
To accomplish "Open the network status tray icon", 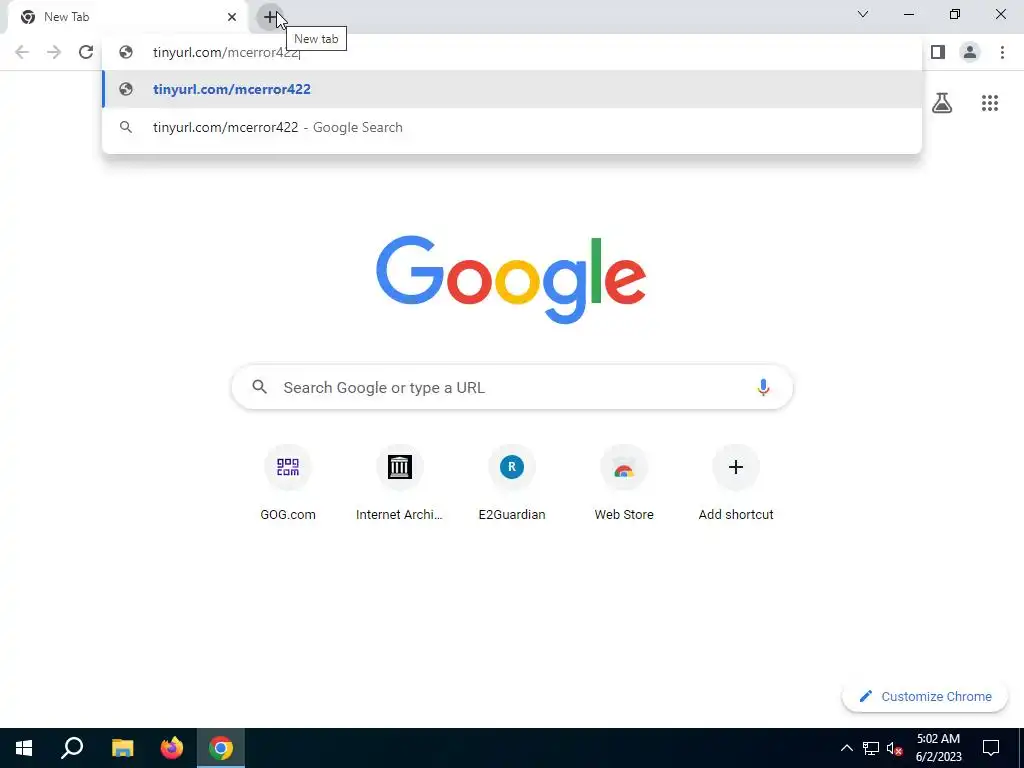I will pyautogui.click(x=871, y=748).
